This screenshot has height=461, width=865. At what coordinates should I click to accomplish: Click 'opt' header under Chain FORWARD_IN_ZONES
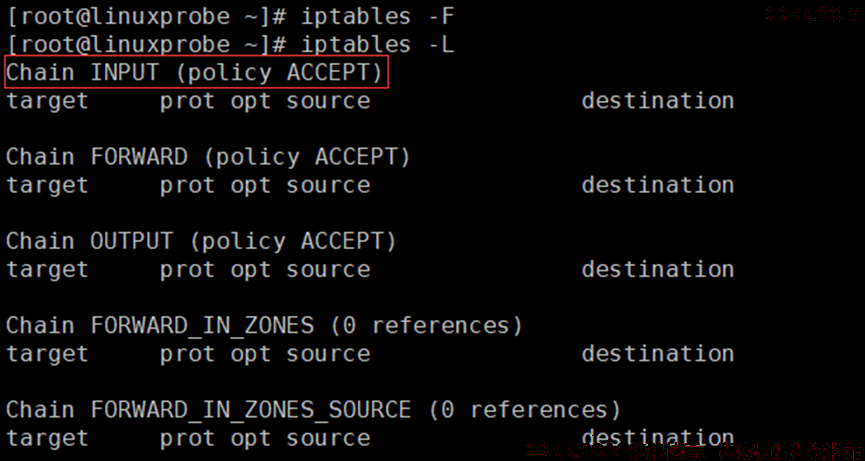pos(251,354)
